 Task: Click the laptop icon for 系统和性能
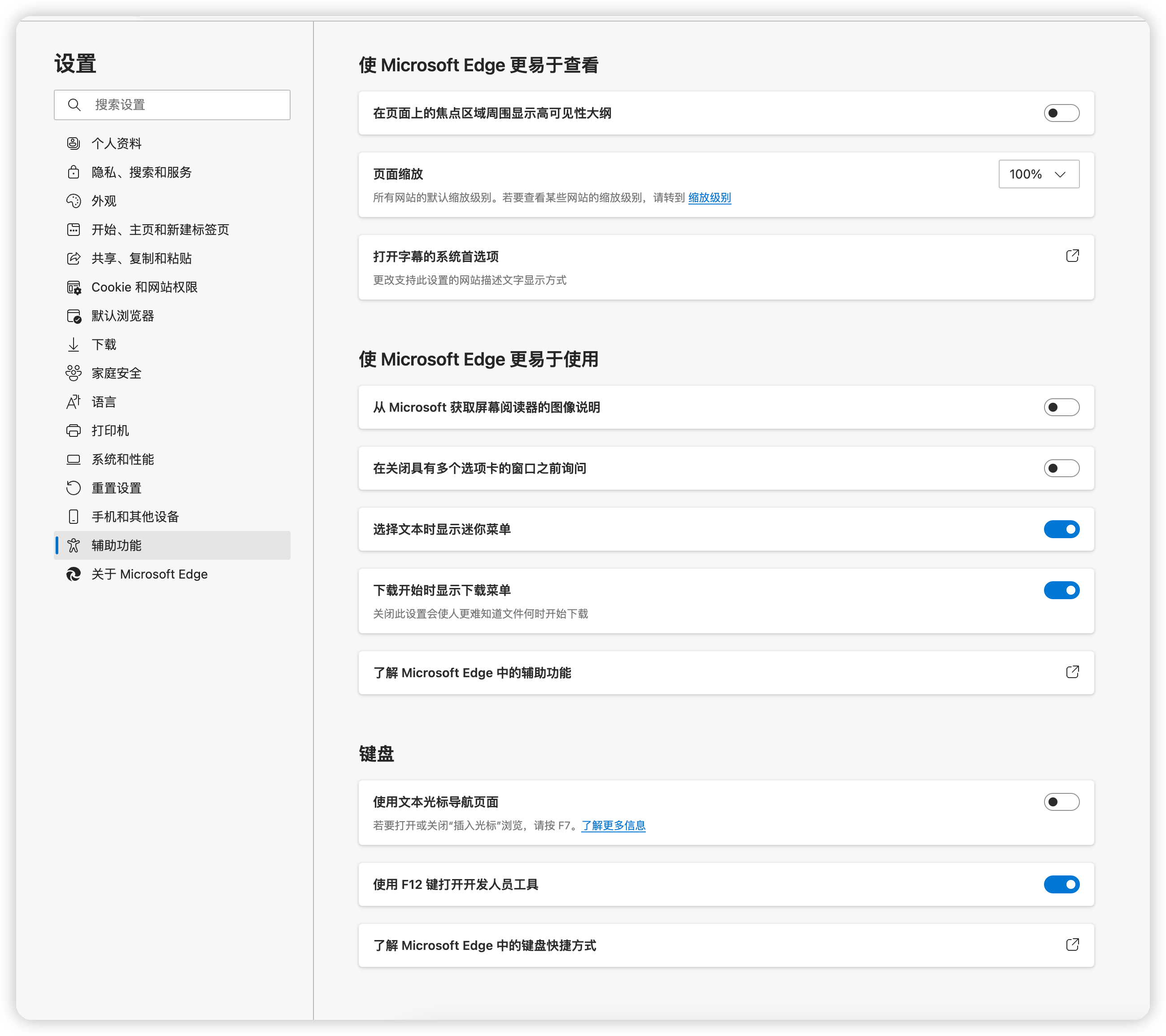coord(74,459)
